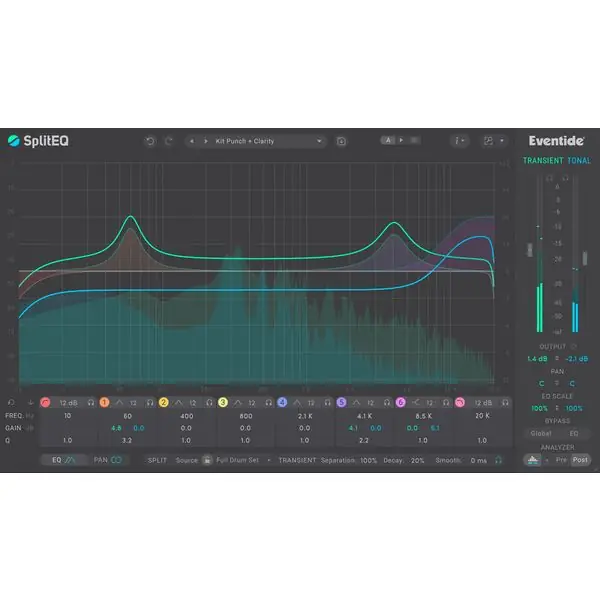The height and width of the screenshot is (600, 600).
Task: Click the high-pass filter band icon
Action: click(45, 403)
